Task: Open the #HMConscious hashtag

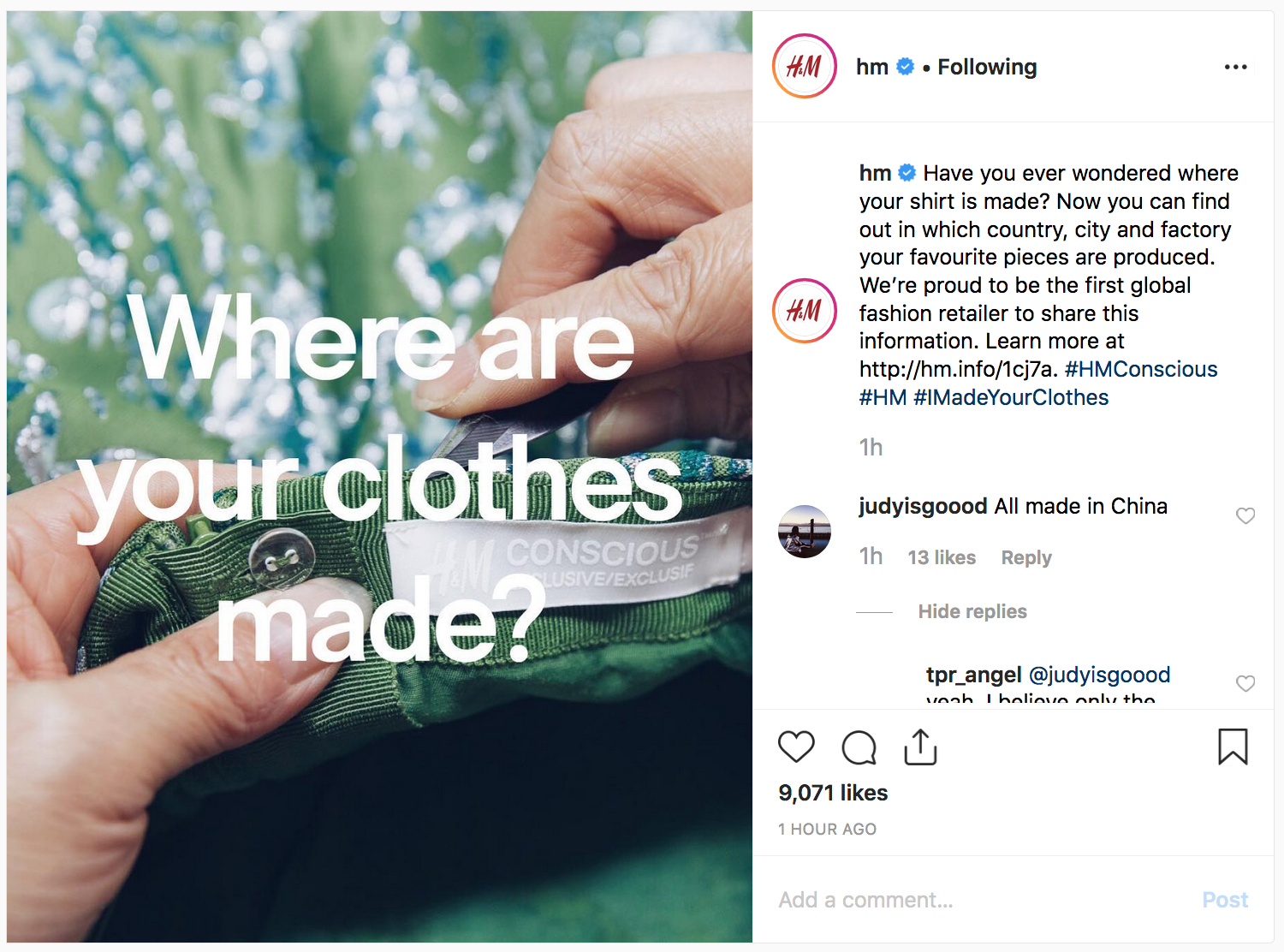Action: pos(1141,369)
